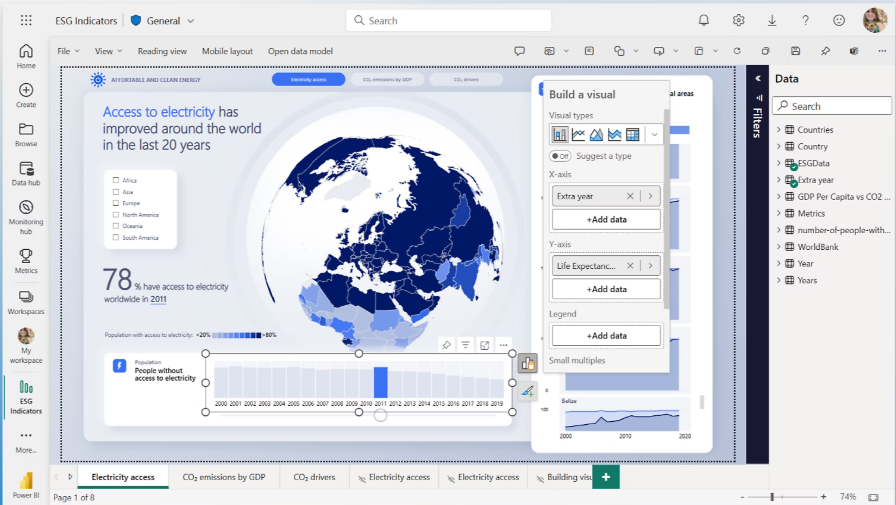
Task: Open the Teams chat icon in toolbar
Action: [854, 51]
